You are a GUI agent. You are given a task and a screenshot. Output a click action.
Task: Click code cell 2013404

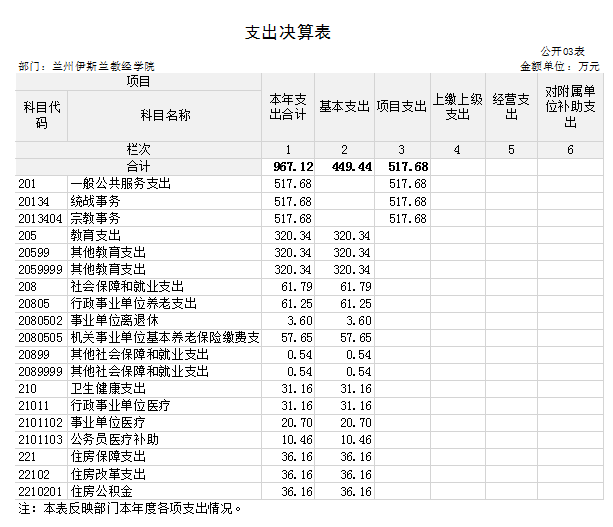coord(40,219)
